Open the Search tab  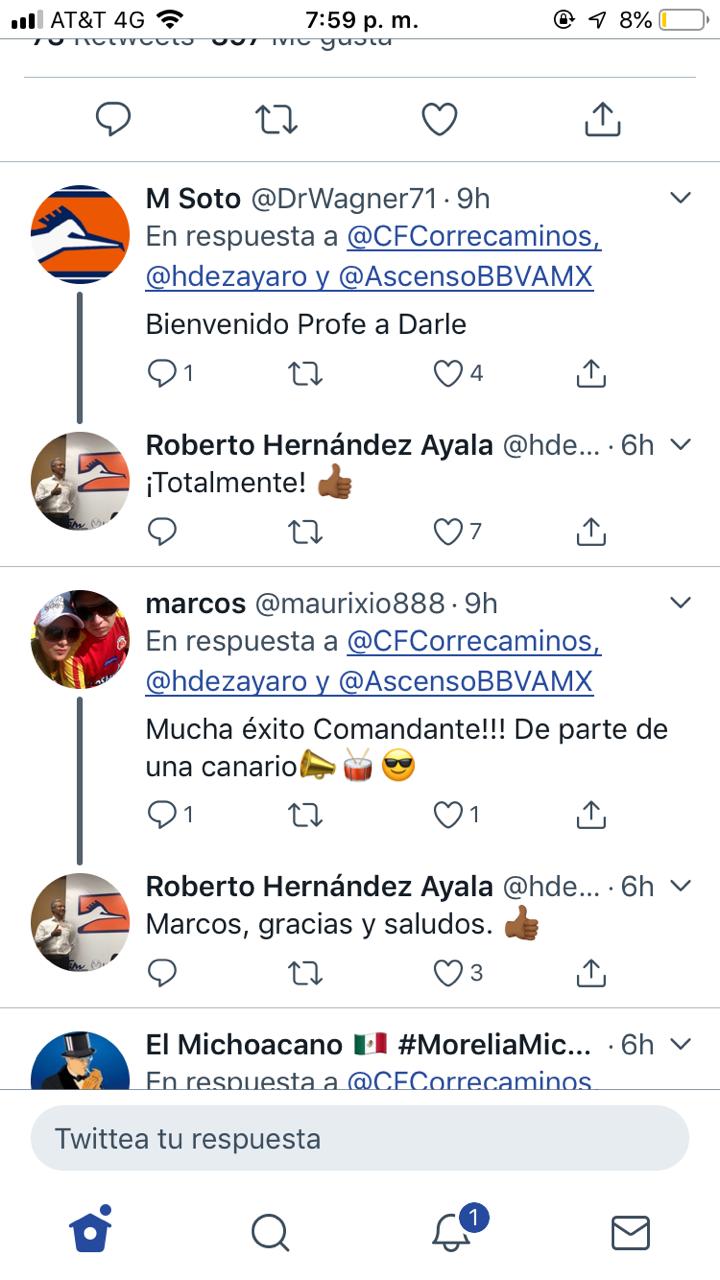[x=270, y=1232]
